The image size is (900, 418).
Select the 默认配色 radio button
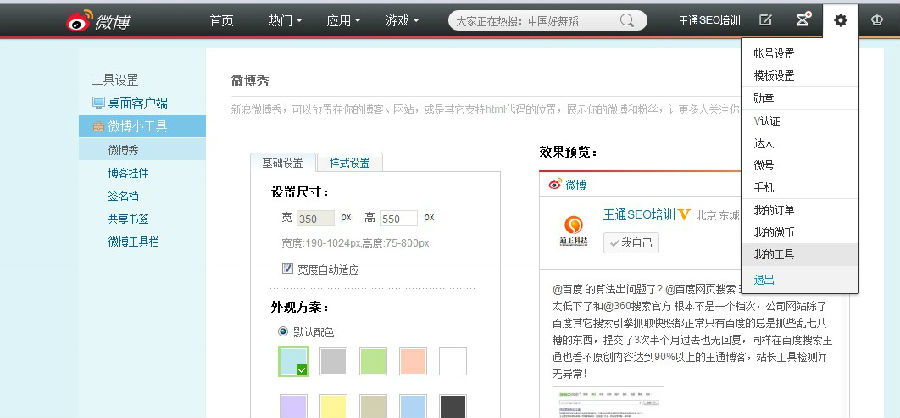(x=283, y=330)
